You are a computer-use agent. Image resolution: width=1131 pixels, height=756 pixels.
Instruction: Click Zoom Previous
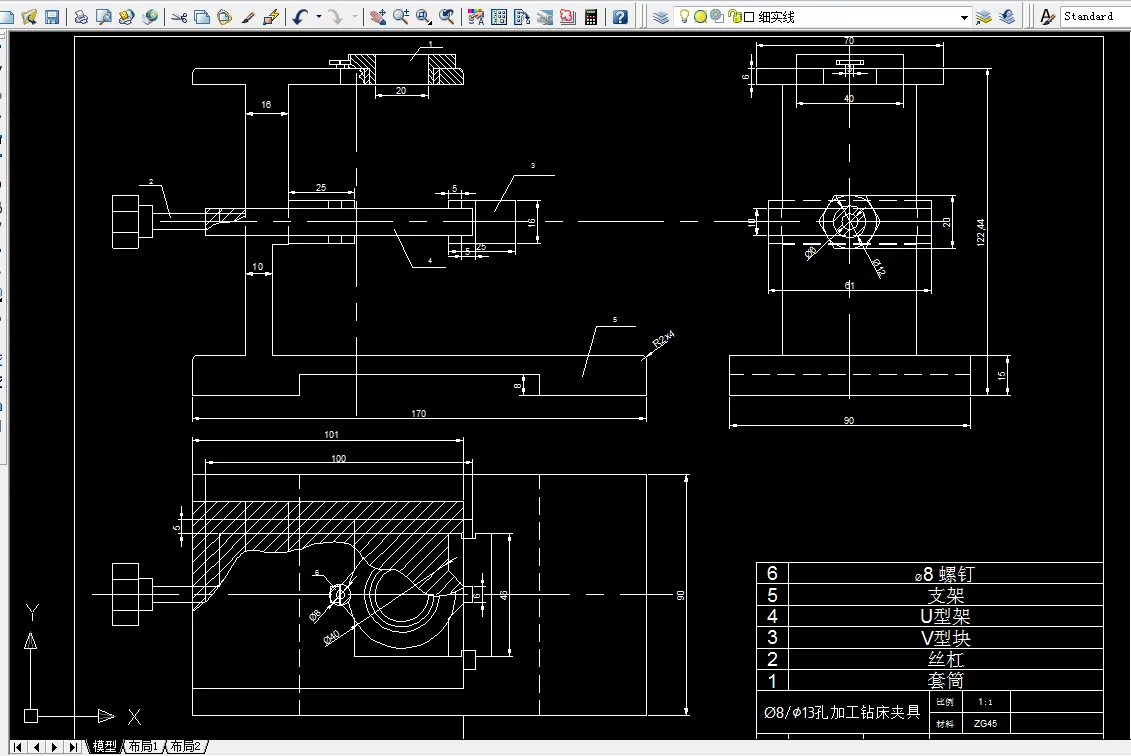(x=446, y=17)
